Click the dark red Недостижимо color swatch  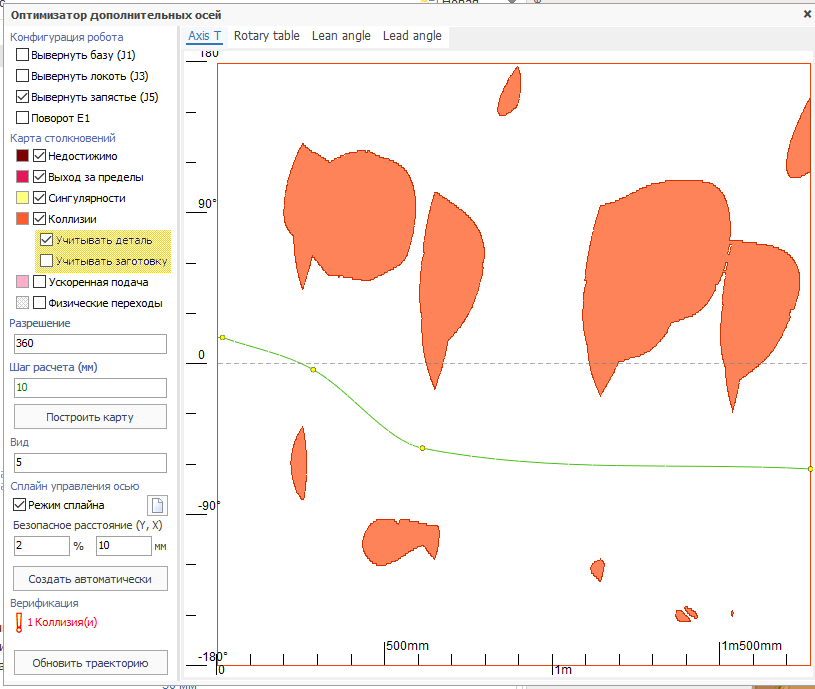22,156
